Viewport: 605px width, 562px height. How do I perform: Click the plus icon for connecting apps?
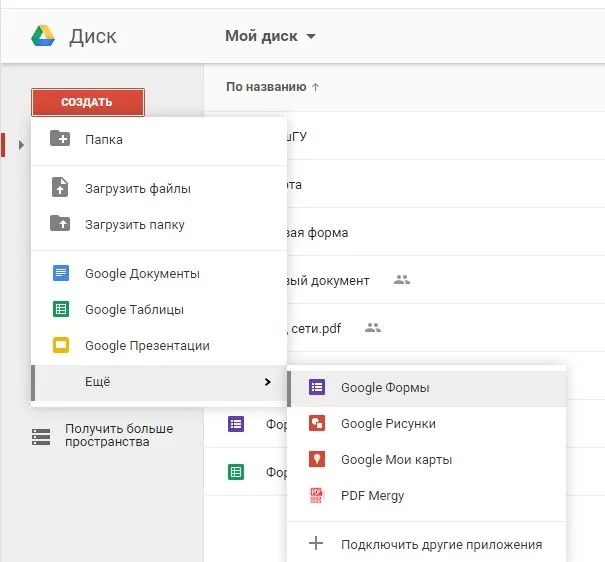[x=316, y=543]
